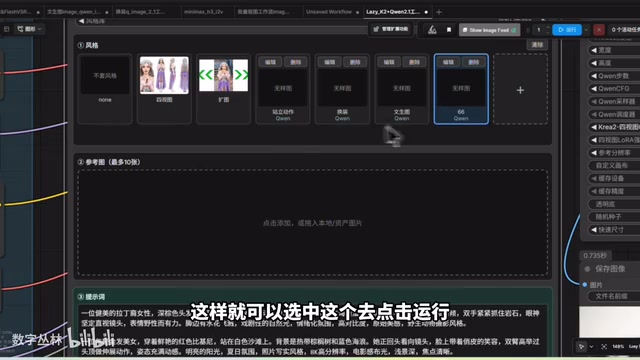Click the batch count field showing 1
This screenshot has height=360, width=640.
click(539, 30)
